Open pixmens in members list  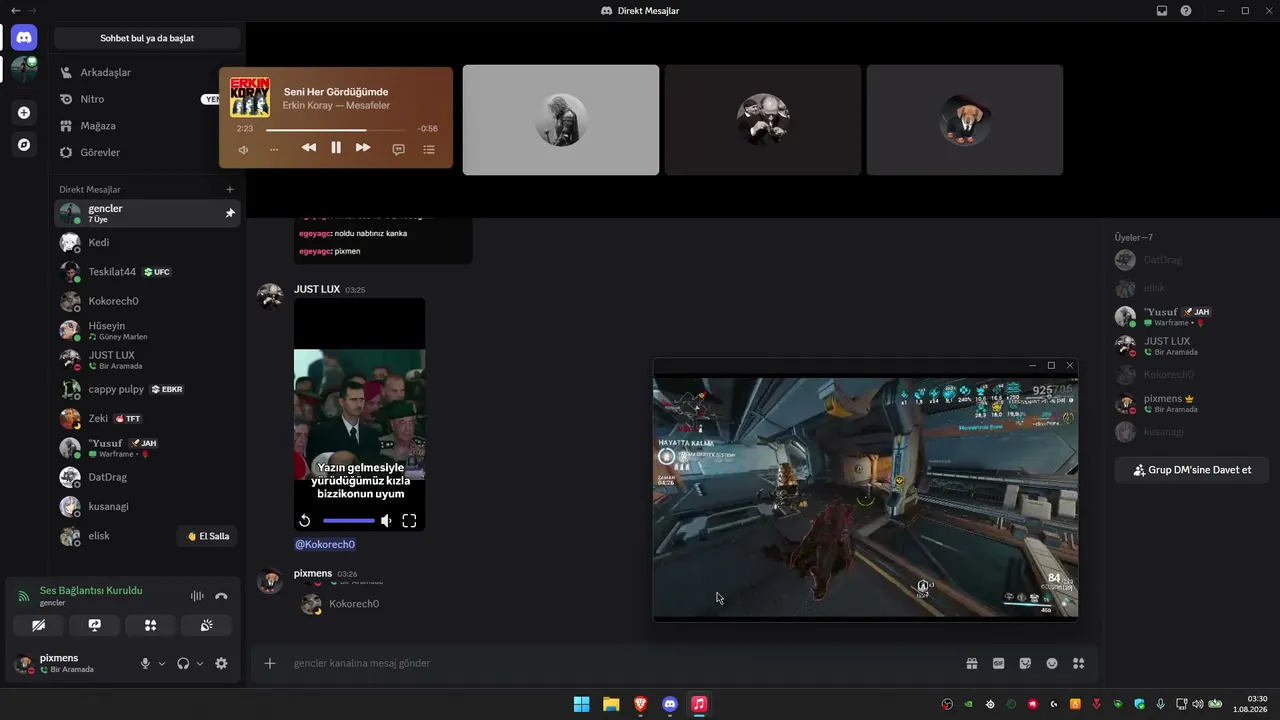click(1191, 403)
